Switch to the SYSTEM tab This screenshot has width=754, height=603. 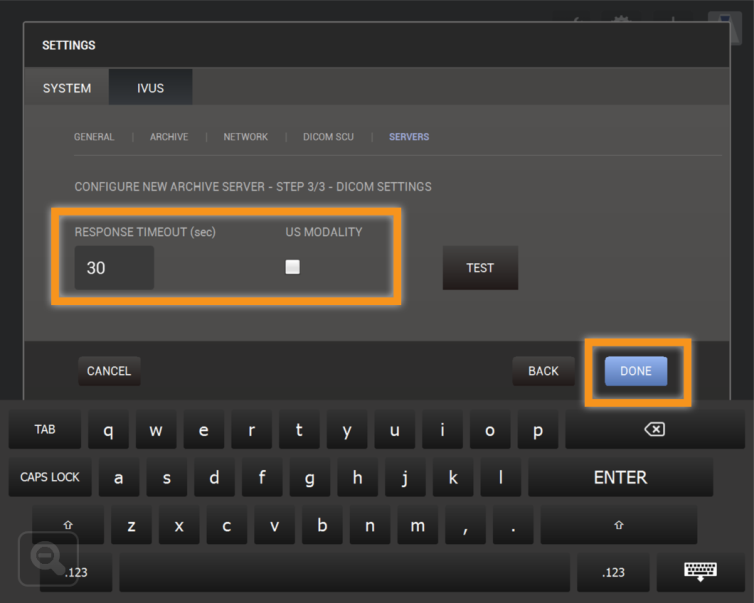tap(67, 88)
